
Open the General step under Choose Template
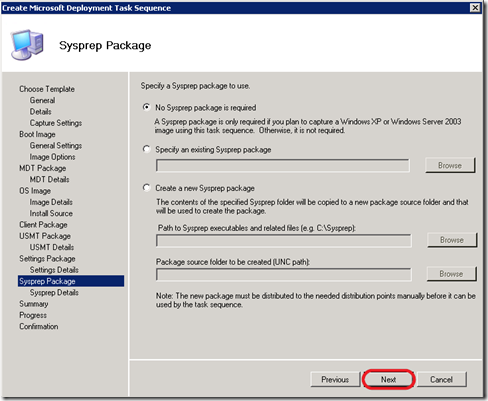pyautogui.click(x=42, y=100)
